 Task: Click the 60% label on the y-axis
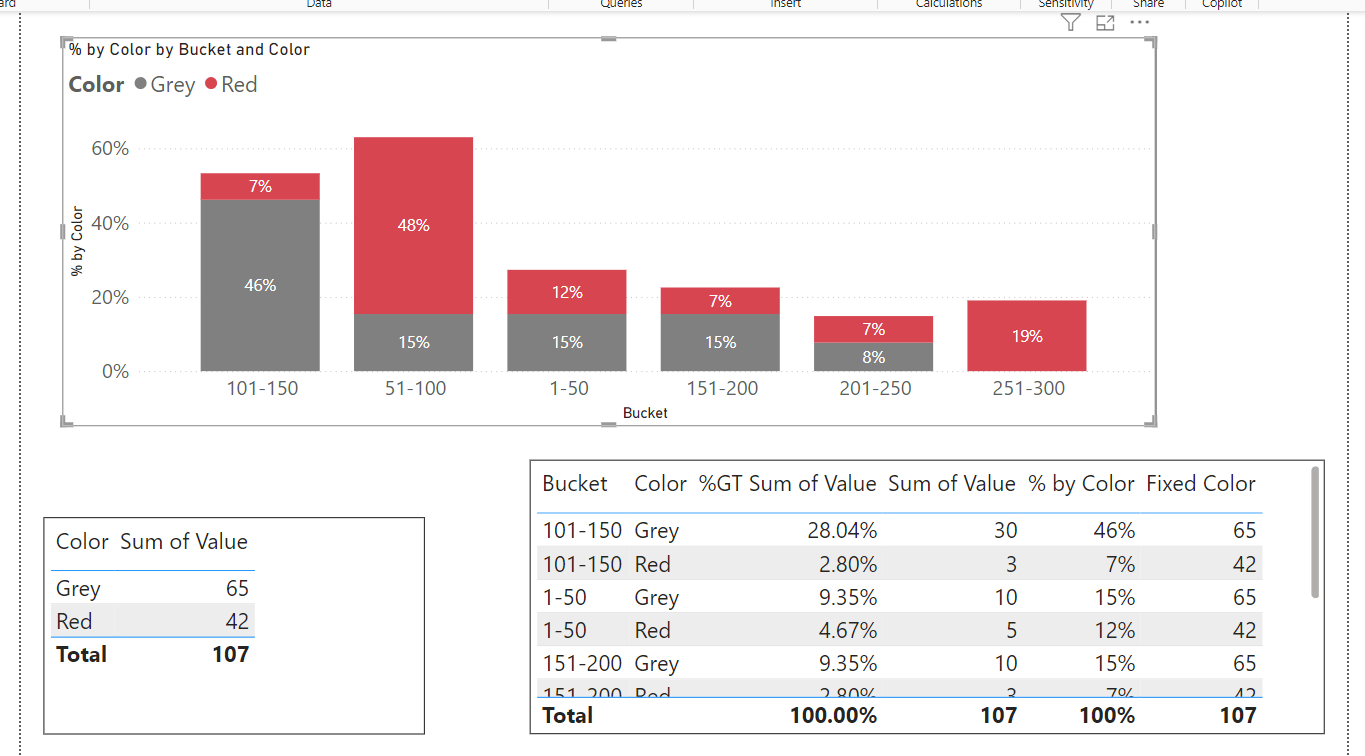click(x=110, y=149)
